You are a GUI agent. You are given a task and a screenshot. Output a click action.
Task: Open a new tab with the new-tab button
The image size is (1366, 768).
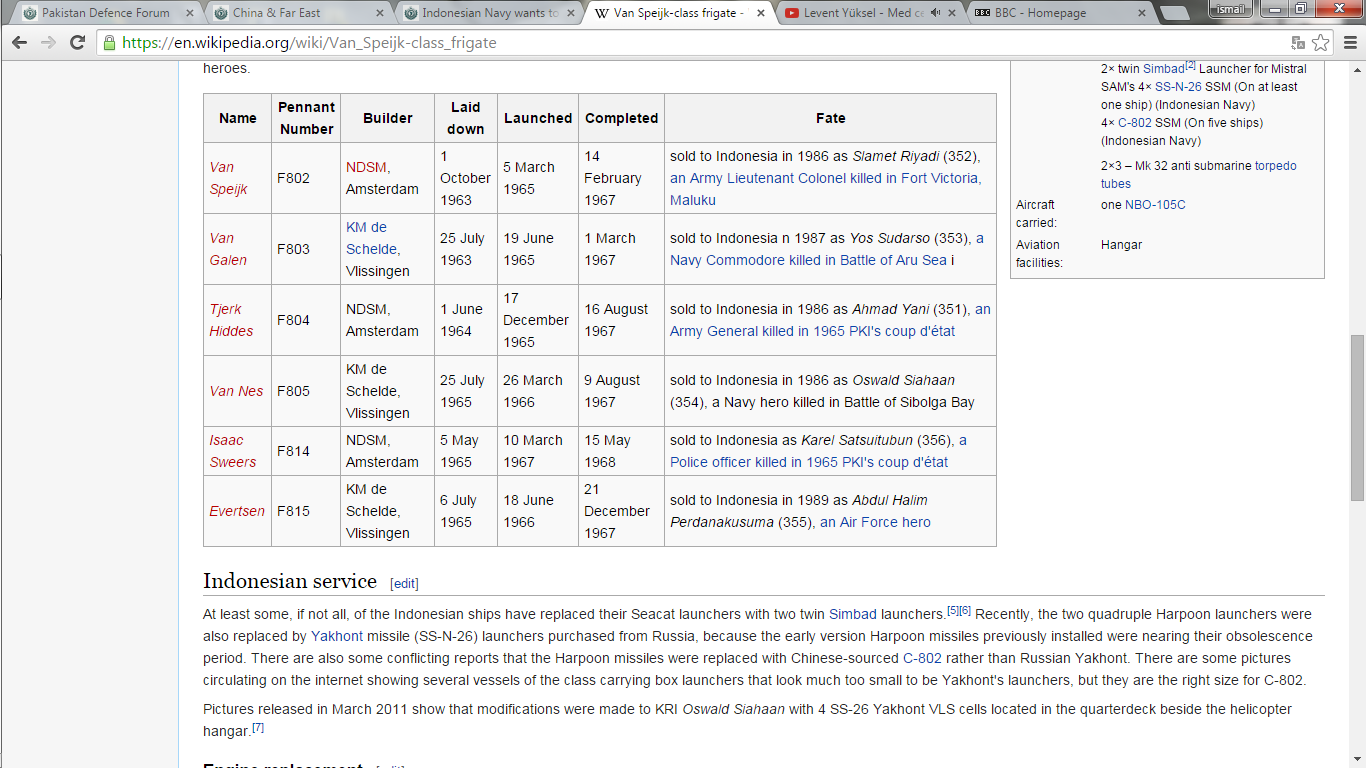click(1174, 13)
